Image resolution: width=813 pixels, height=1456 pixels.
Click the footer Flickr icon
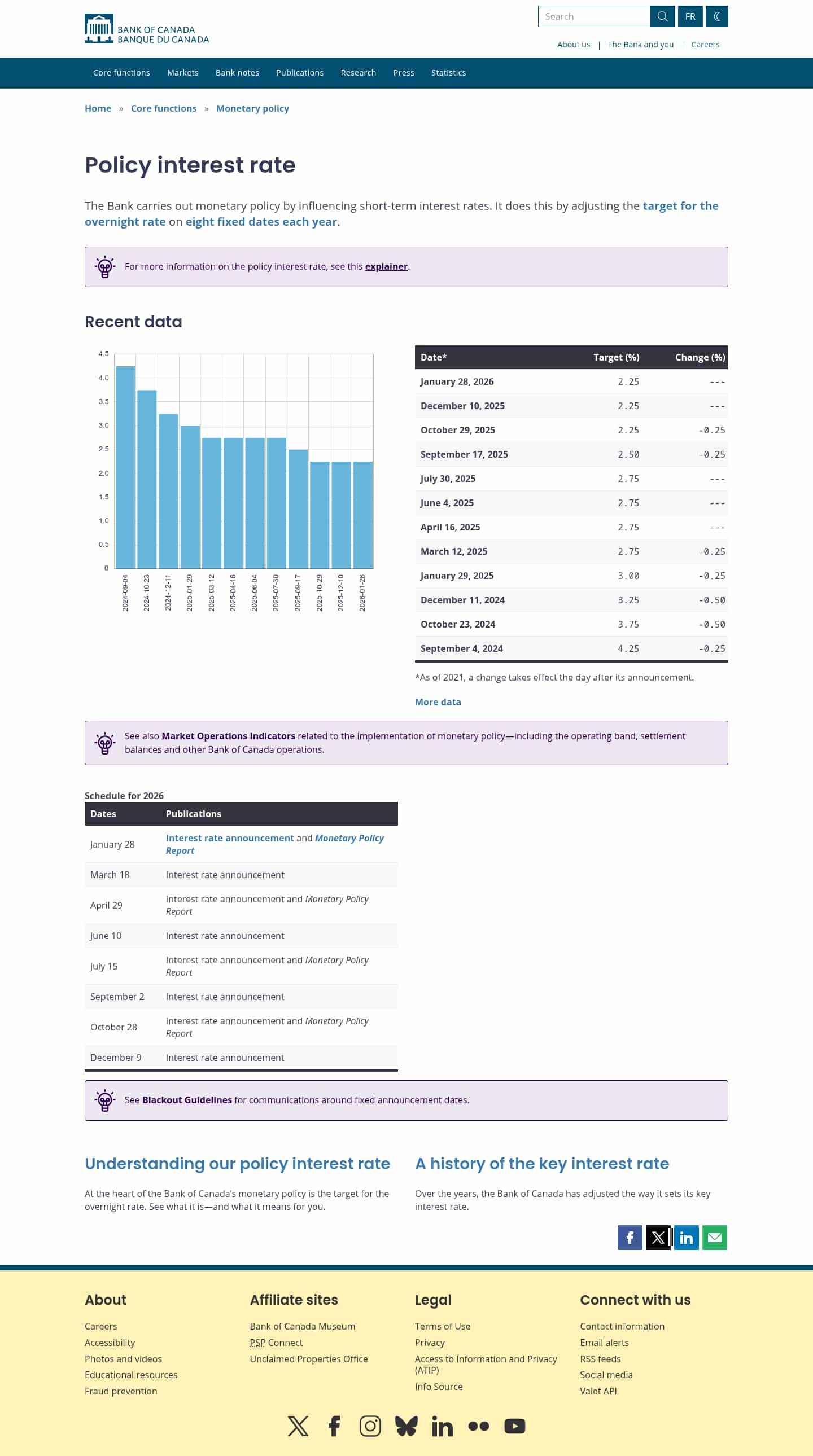click(479, 1426)
